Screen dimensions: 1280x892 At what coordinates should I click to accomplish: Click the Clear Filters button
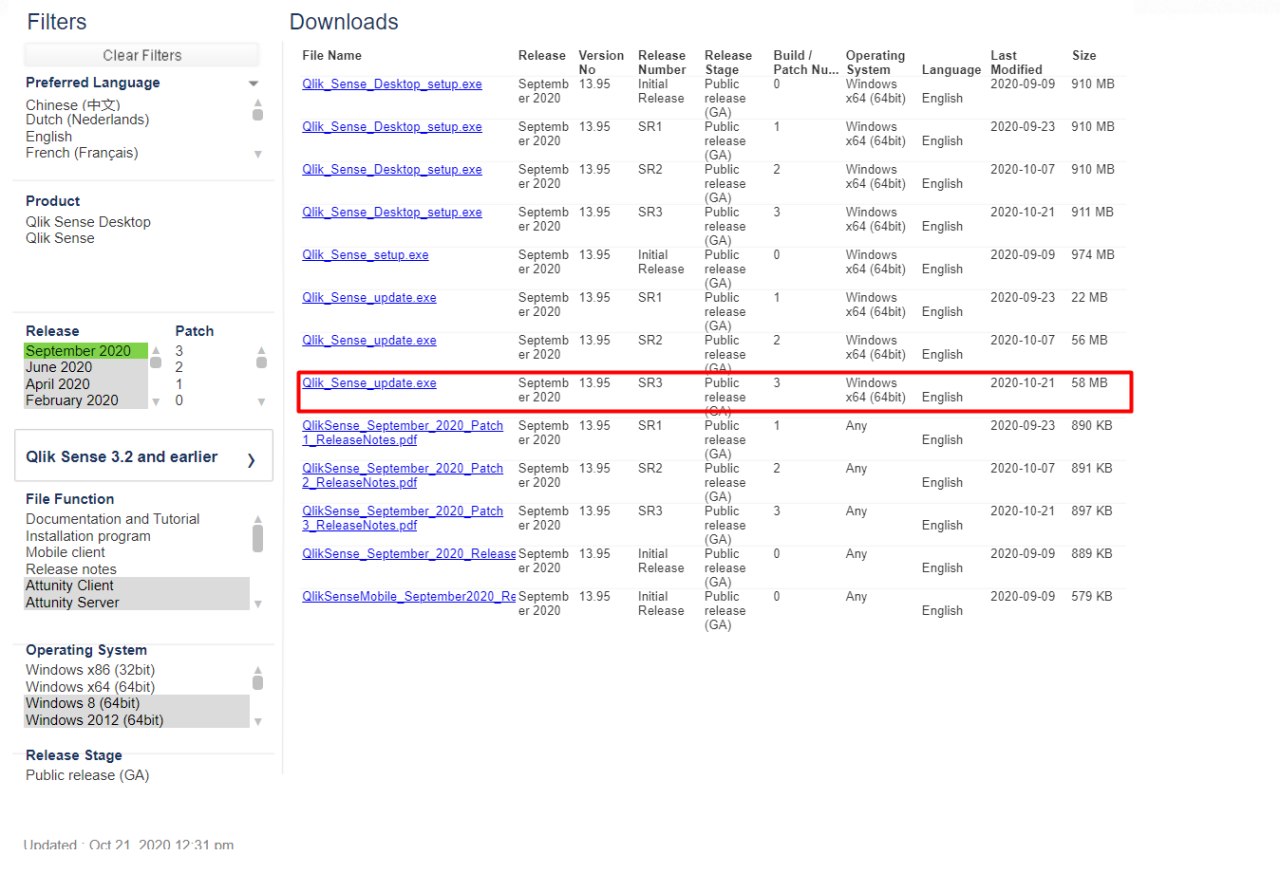pos(142,55)
